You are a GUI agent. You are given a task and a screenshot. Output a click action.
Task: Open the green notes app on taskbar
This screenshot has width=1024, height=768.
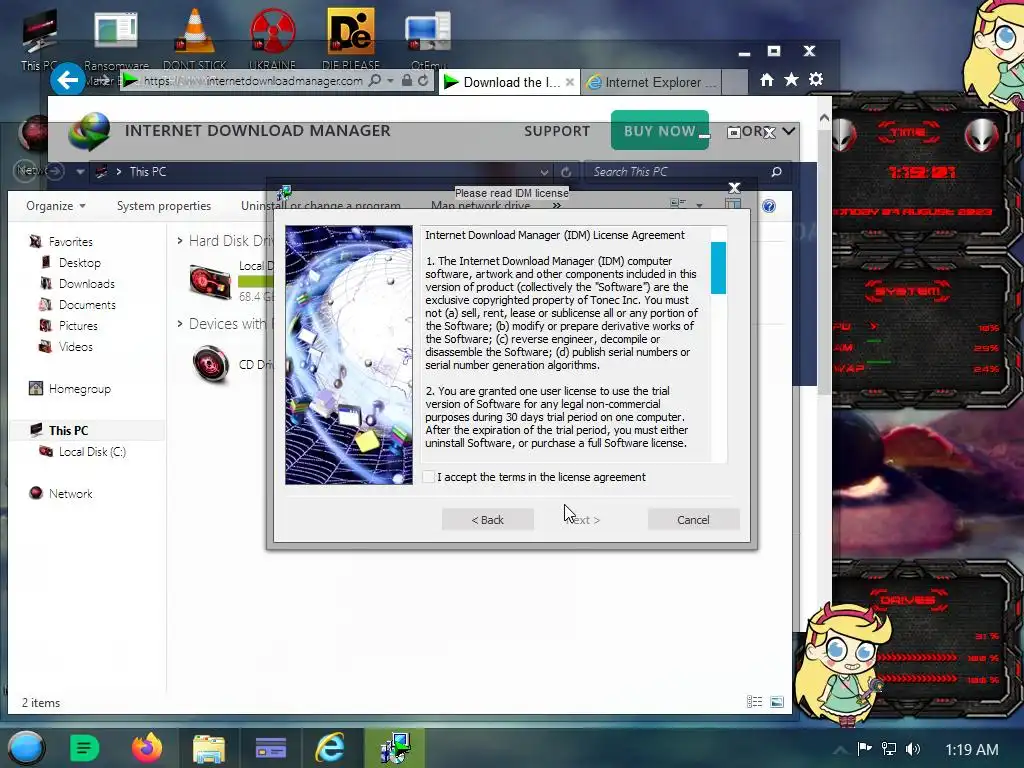point(84,748)
